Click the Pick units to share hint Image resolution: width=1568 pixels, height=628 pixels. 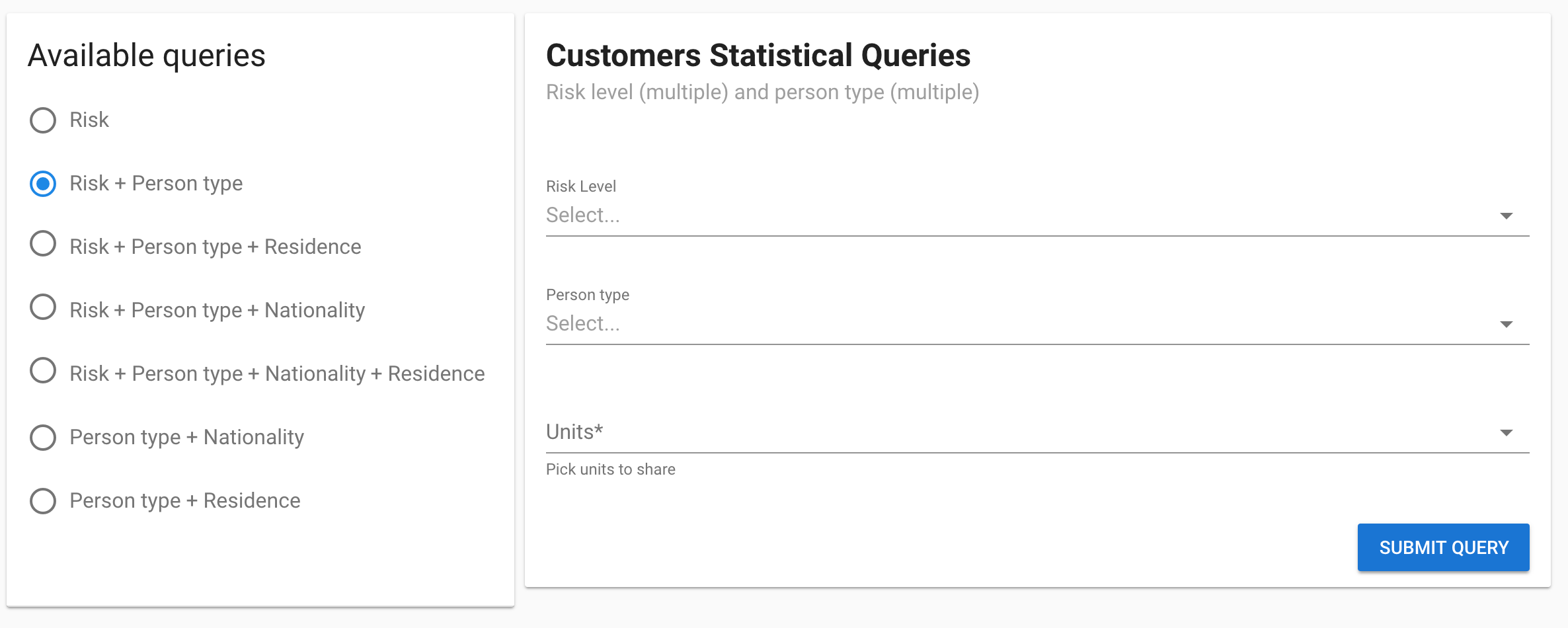[610, 469]
